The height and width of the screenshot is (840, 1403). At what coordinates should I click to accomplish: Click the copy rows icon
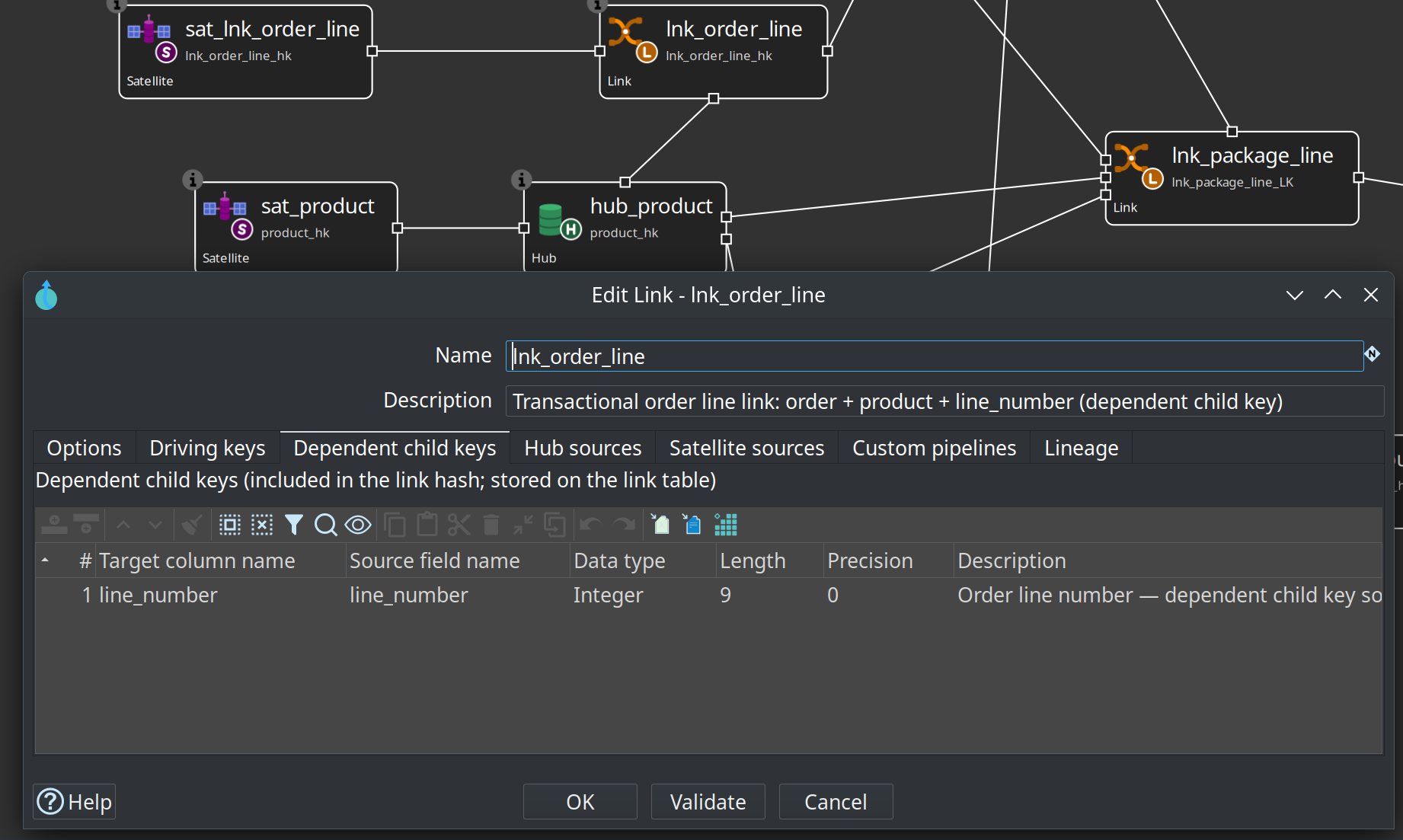point(395,525)
